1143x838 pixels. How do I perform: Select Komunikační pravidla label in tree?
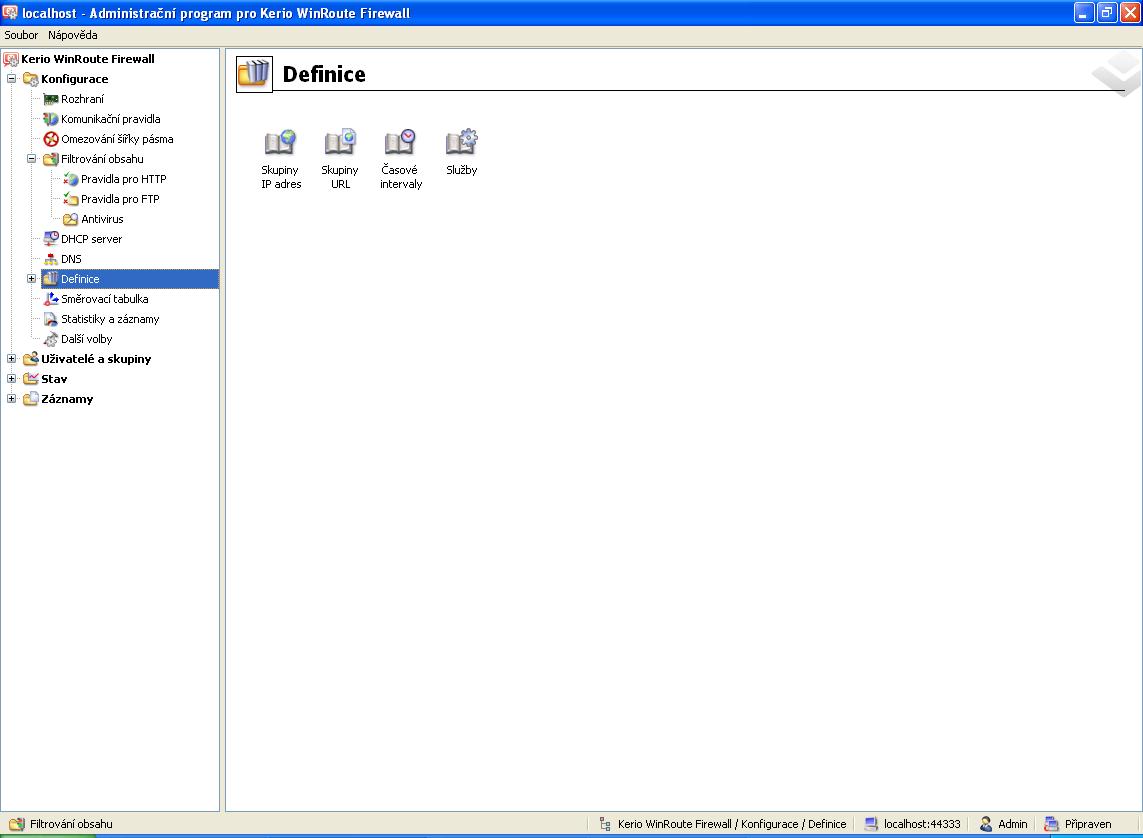pyautogui.click(x=111, y=119)
